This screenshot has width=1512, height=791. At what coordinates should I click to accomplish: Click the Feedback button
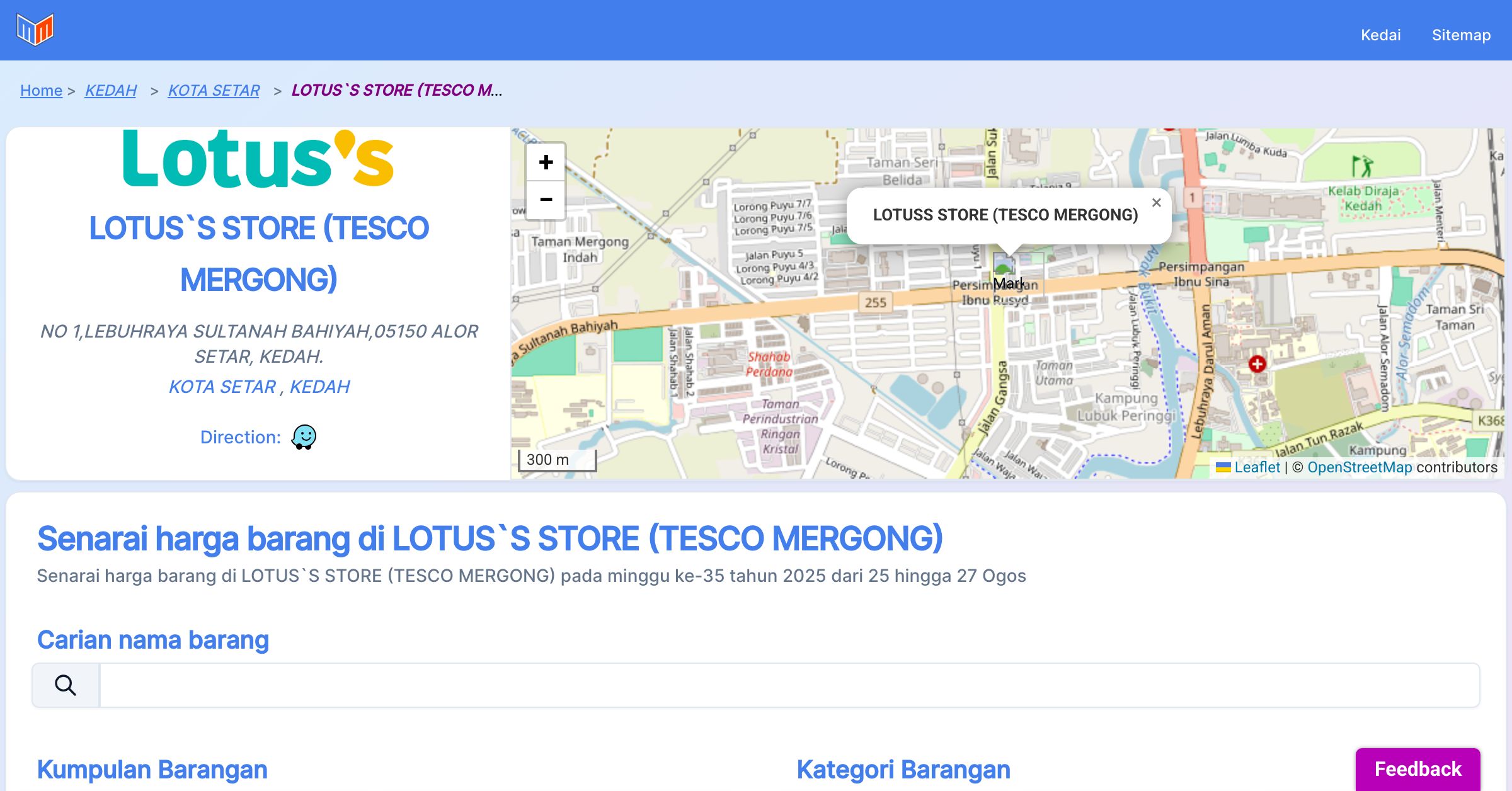[1417, 768]
